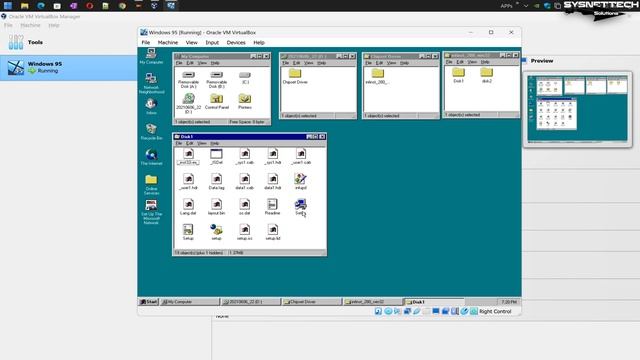The image size is (640, 360).
Task: Select setup.lid file in Disk1
Action: pyautogui.click(x=273, y=233)
